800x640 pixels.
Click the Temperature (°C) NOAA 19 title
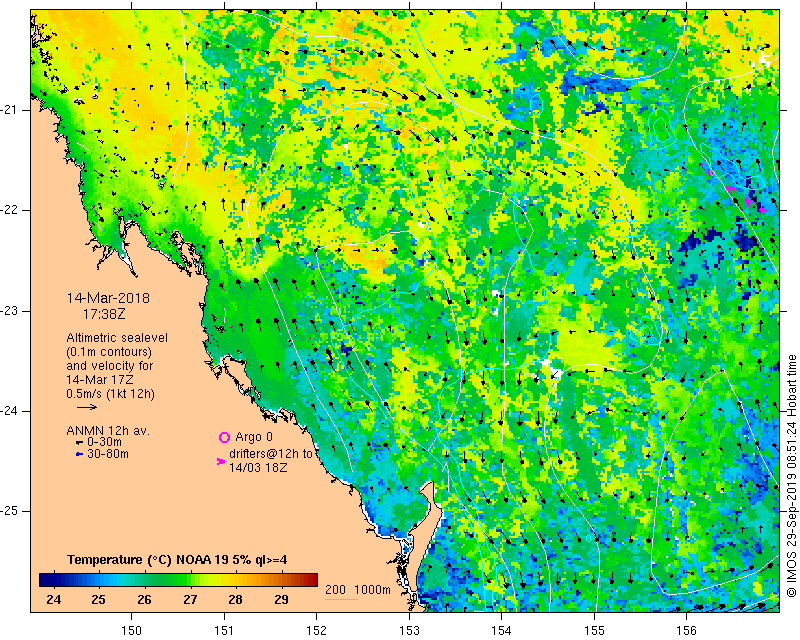click(x=177, y=560)
